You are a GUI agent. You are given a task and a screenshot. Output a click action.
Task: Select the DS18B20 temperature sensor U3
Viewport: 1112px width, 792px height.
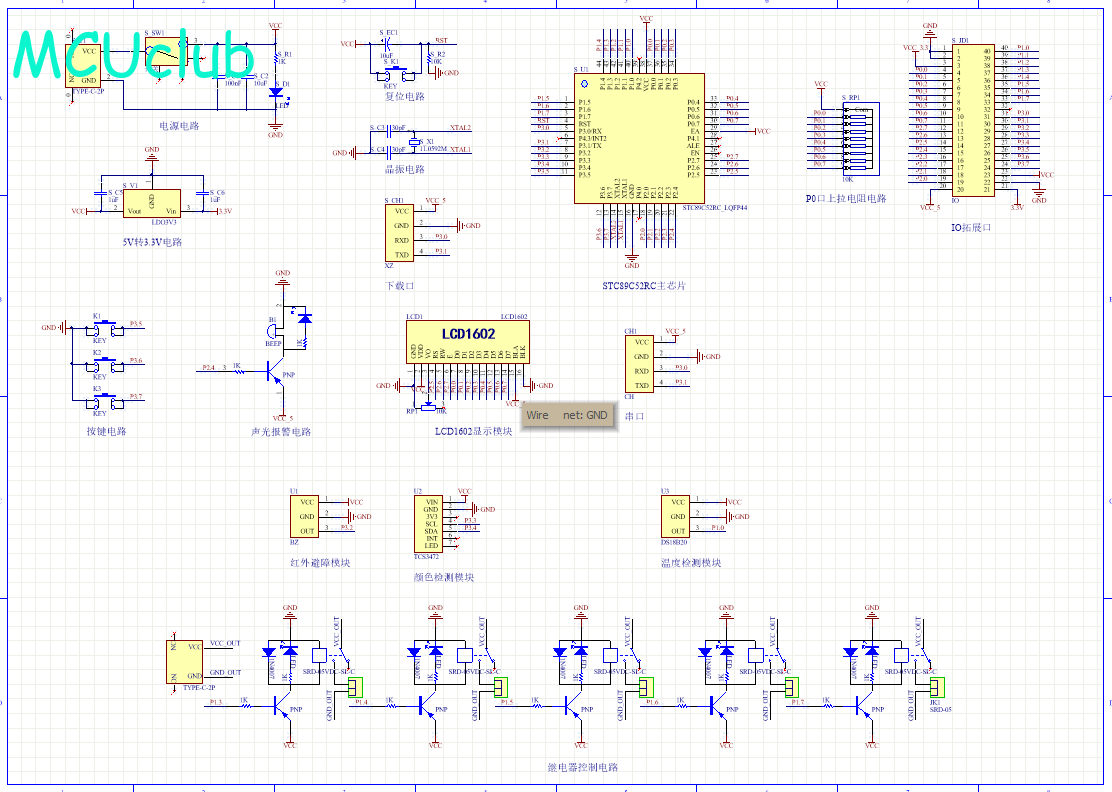(678, 516)
